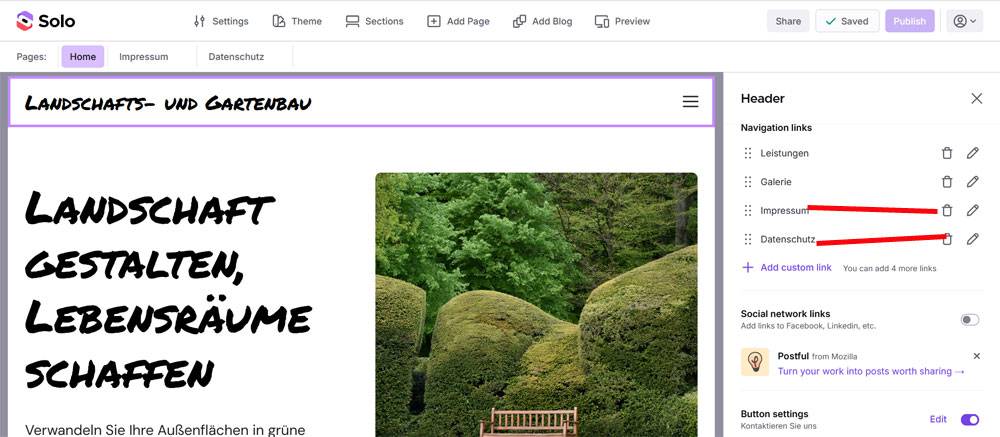
Task: Grab the Leistungen drag handle
Action: [748, 153]
